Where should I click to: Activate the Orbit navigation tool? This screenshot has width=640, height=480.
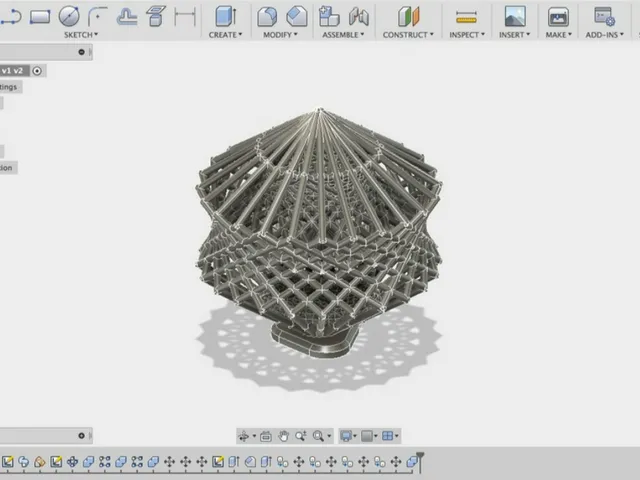[x=244, y=436]
